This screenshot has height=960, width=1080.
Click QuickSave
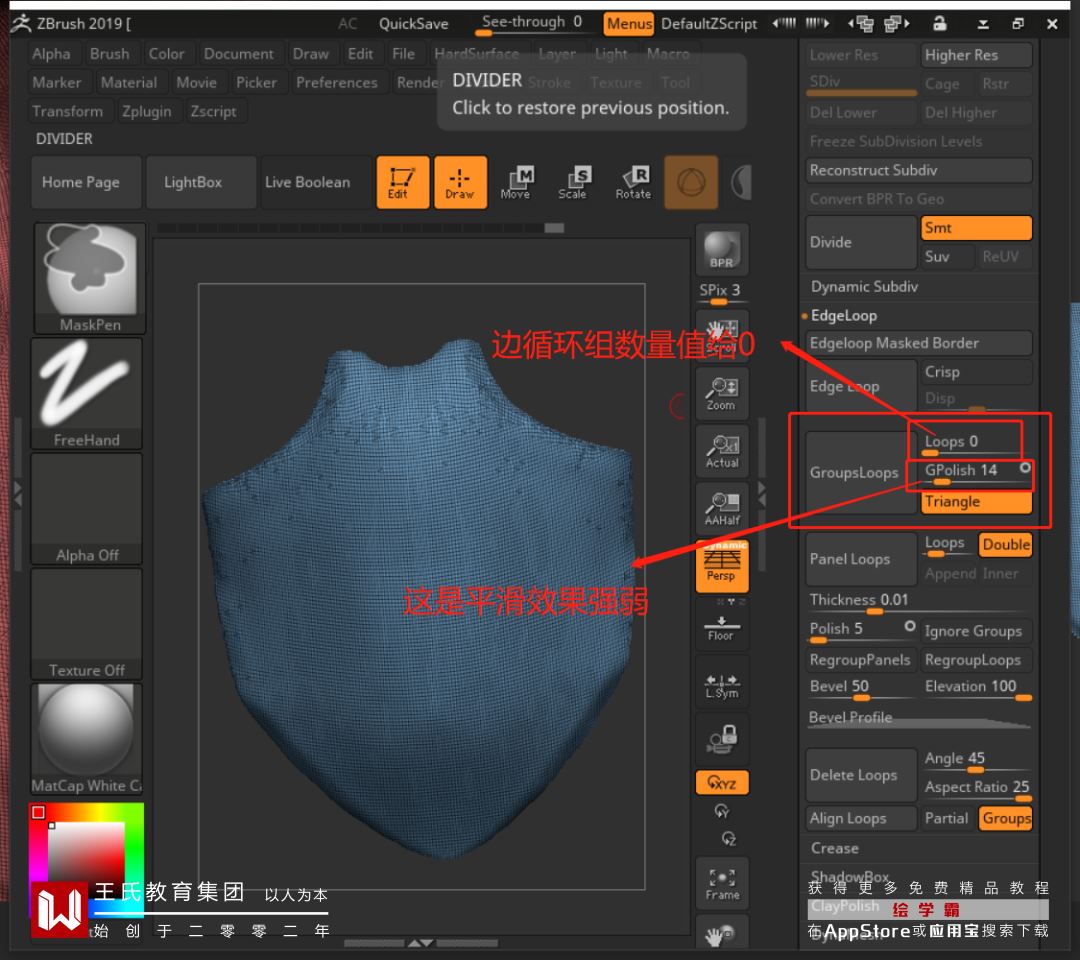pos(413,24)
